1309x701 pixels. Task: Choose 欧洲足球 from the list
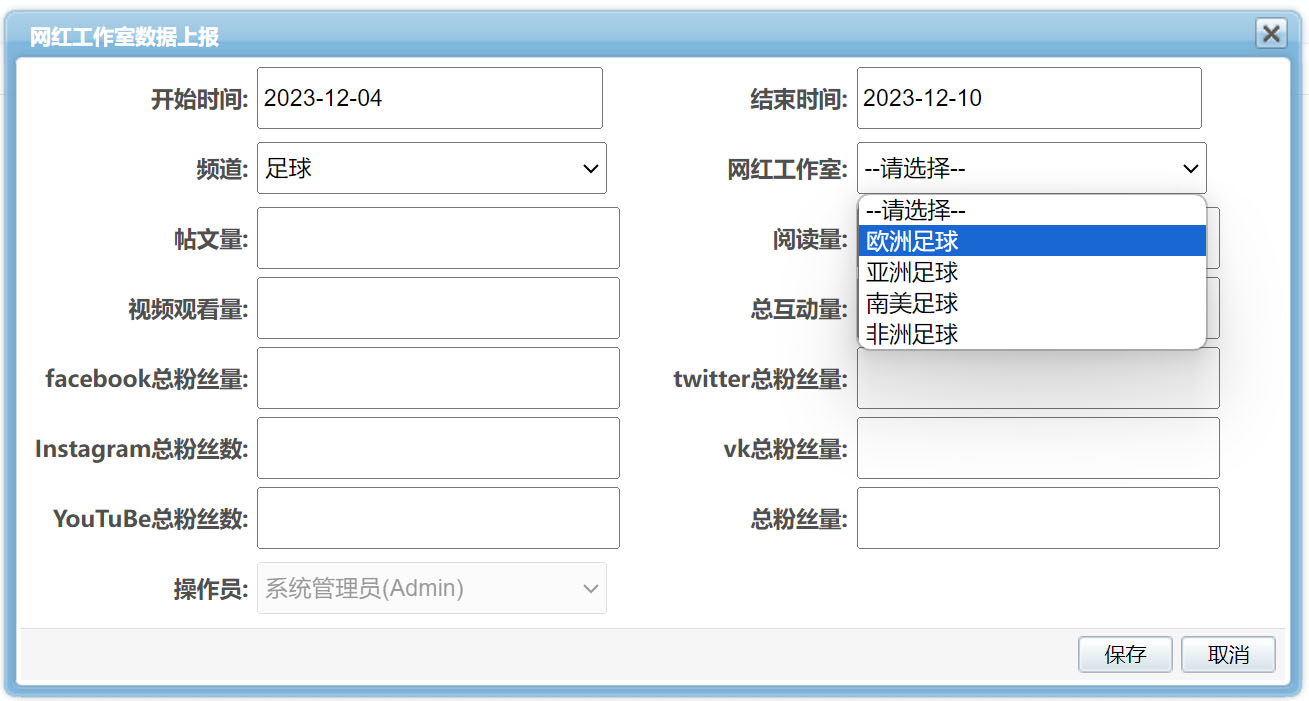point(1031,241)
